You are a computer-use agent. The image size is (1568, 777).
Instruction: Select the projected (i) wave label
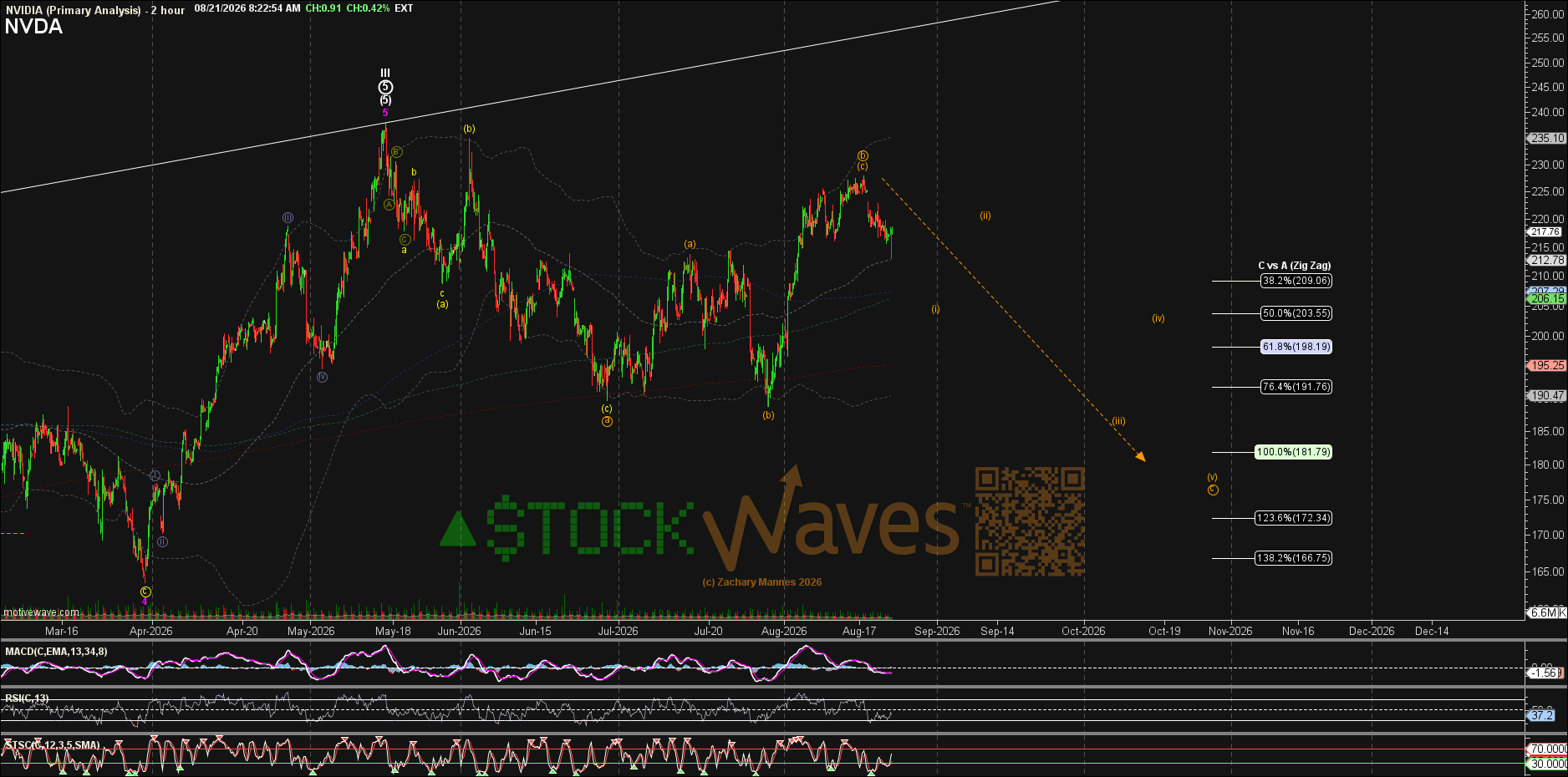coord(935,309)
